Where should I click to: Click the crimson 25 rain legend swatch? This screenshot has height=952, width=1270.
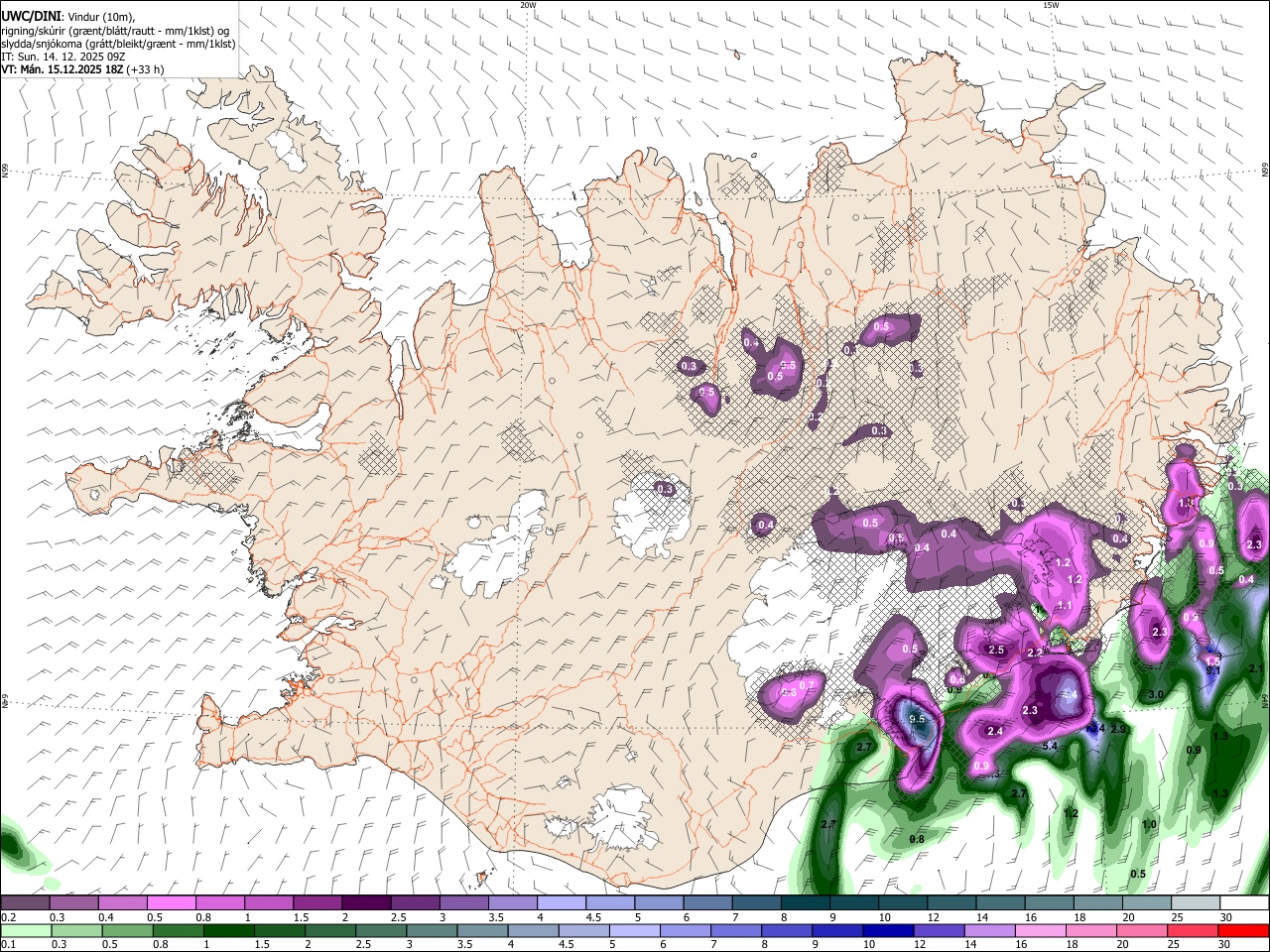[1193, 930]
